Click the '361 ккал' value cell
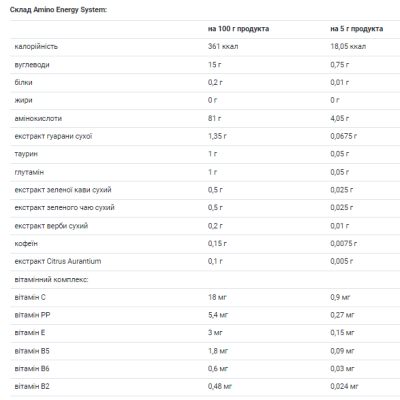Viewport: 400px width, 400px height. [223, 47]
